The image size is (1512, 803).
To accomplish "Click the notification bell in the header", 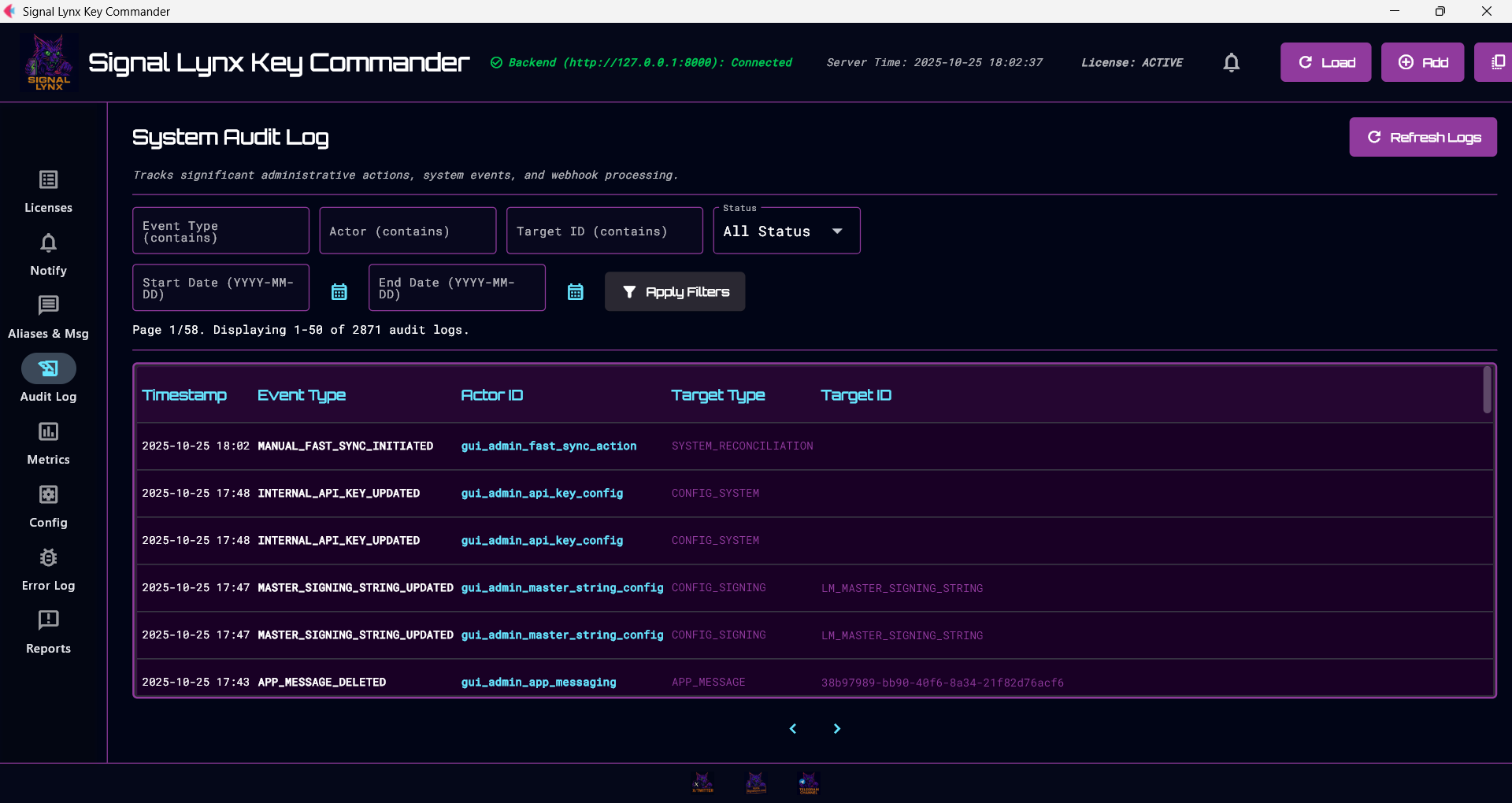I will pyautogui.click(x=1231, y=62).
